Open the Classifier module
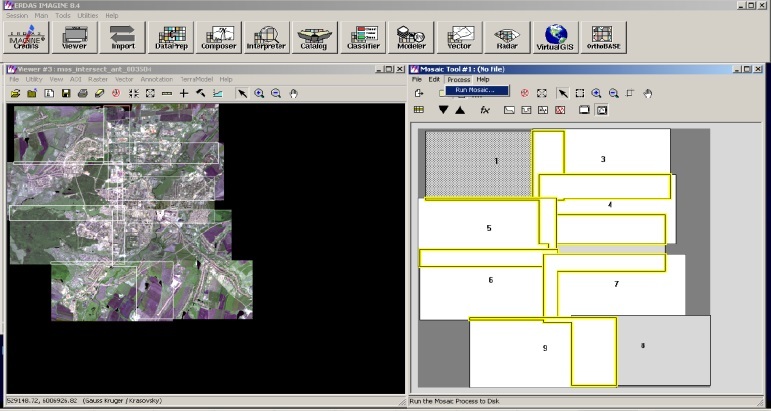The height and width of the screenshot is (411, 771). click(363, 38)
